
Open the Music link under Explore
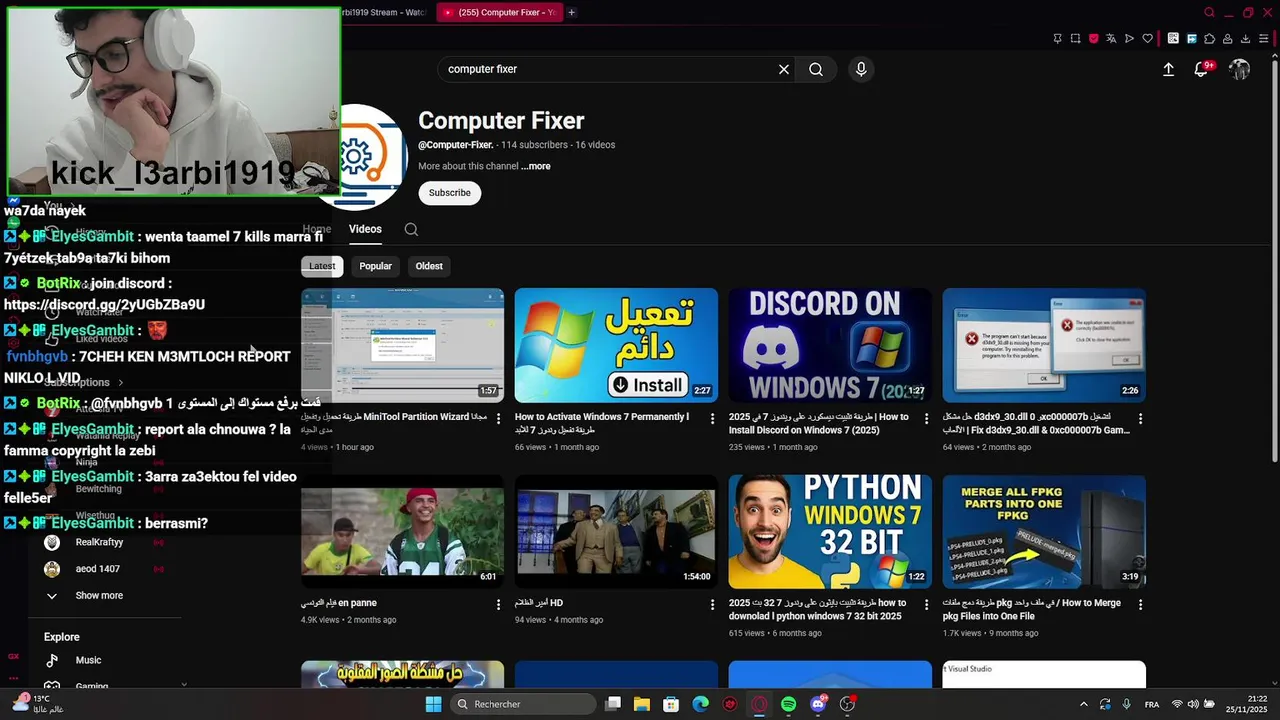88,660
